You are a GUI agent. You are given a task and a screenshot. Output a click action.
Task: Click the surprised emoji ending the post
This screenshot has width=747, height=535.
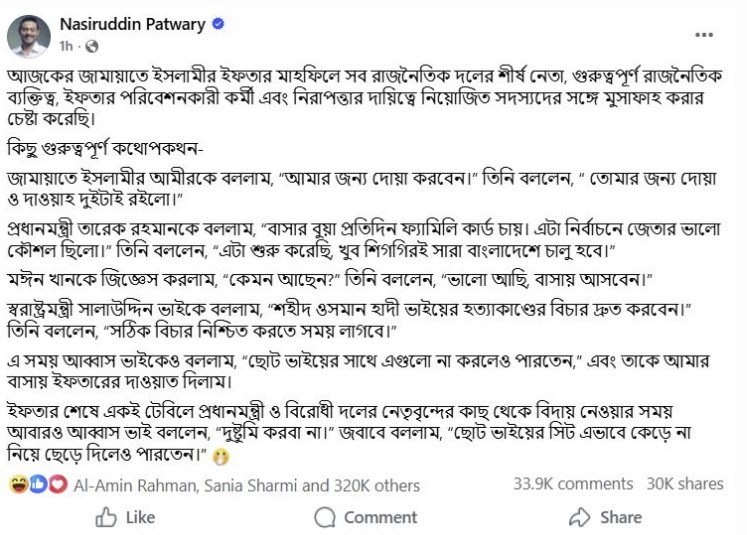[x=222, y=456]
